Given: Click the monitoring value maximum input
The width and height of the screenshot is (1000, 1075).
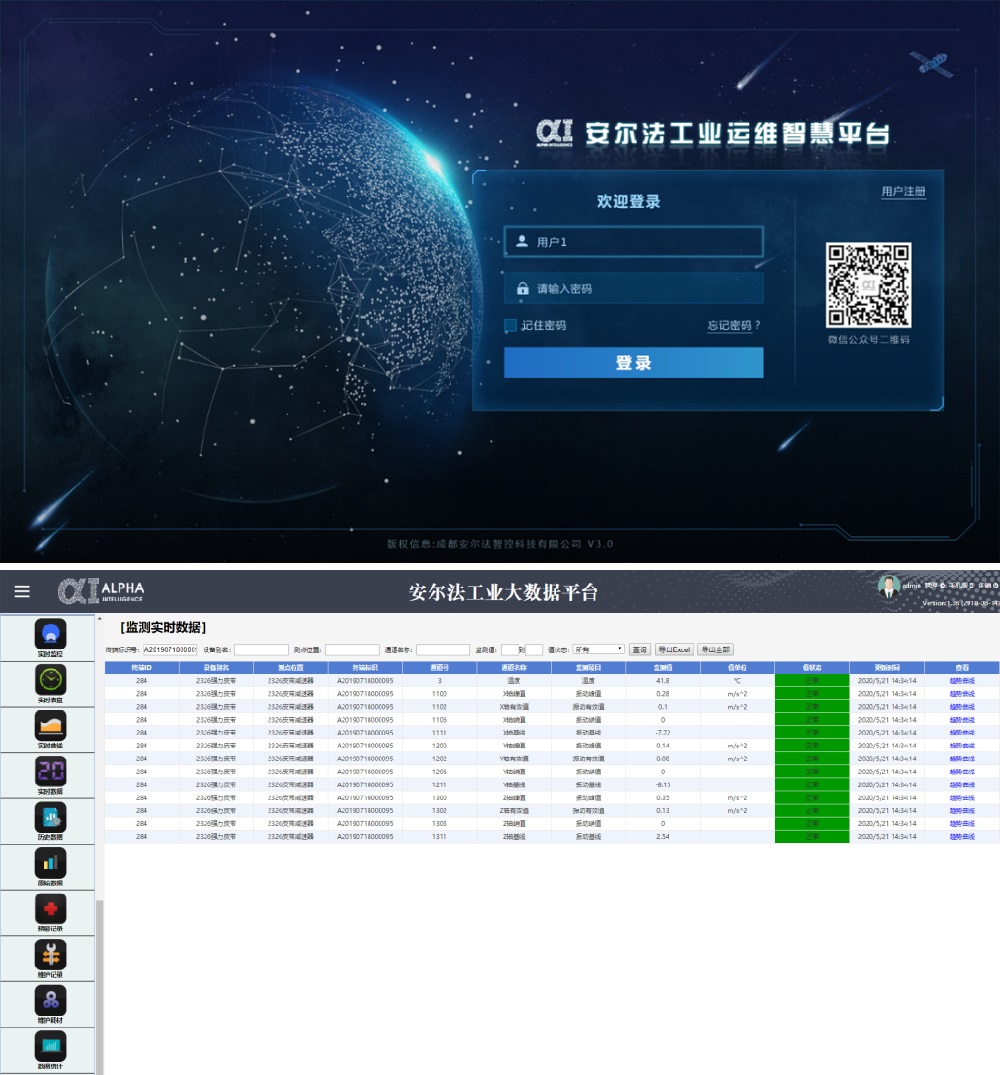Looking at the screenshot, I should pyautogui.click(x=534, y=649).
